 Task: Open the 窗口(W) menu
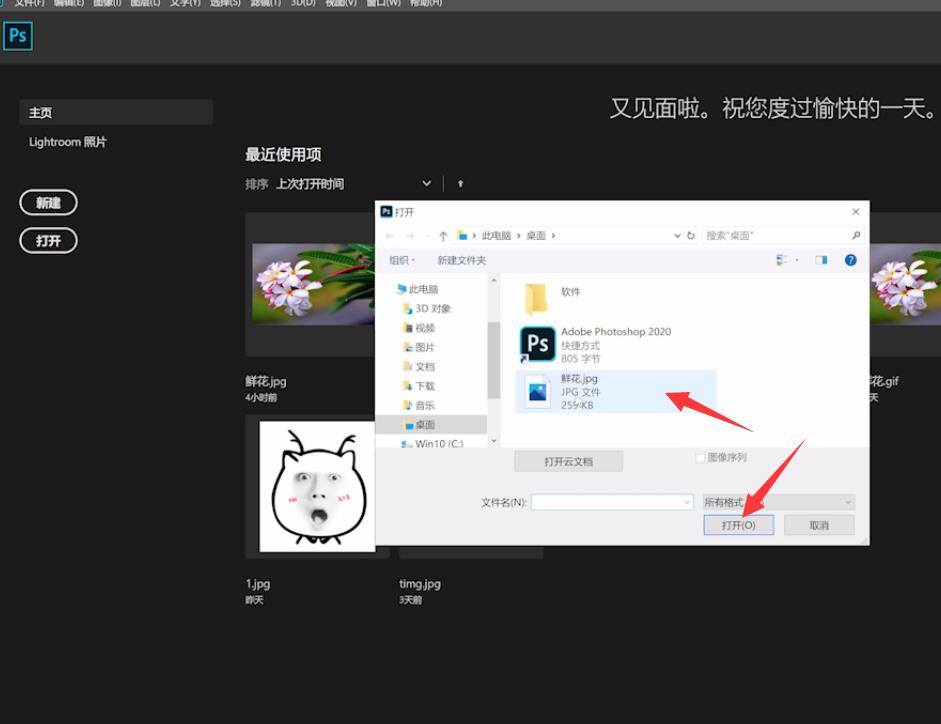[383, 3]
